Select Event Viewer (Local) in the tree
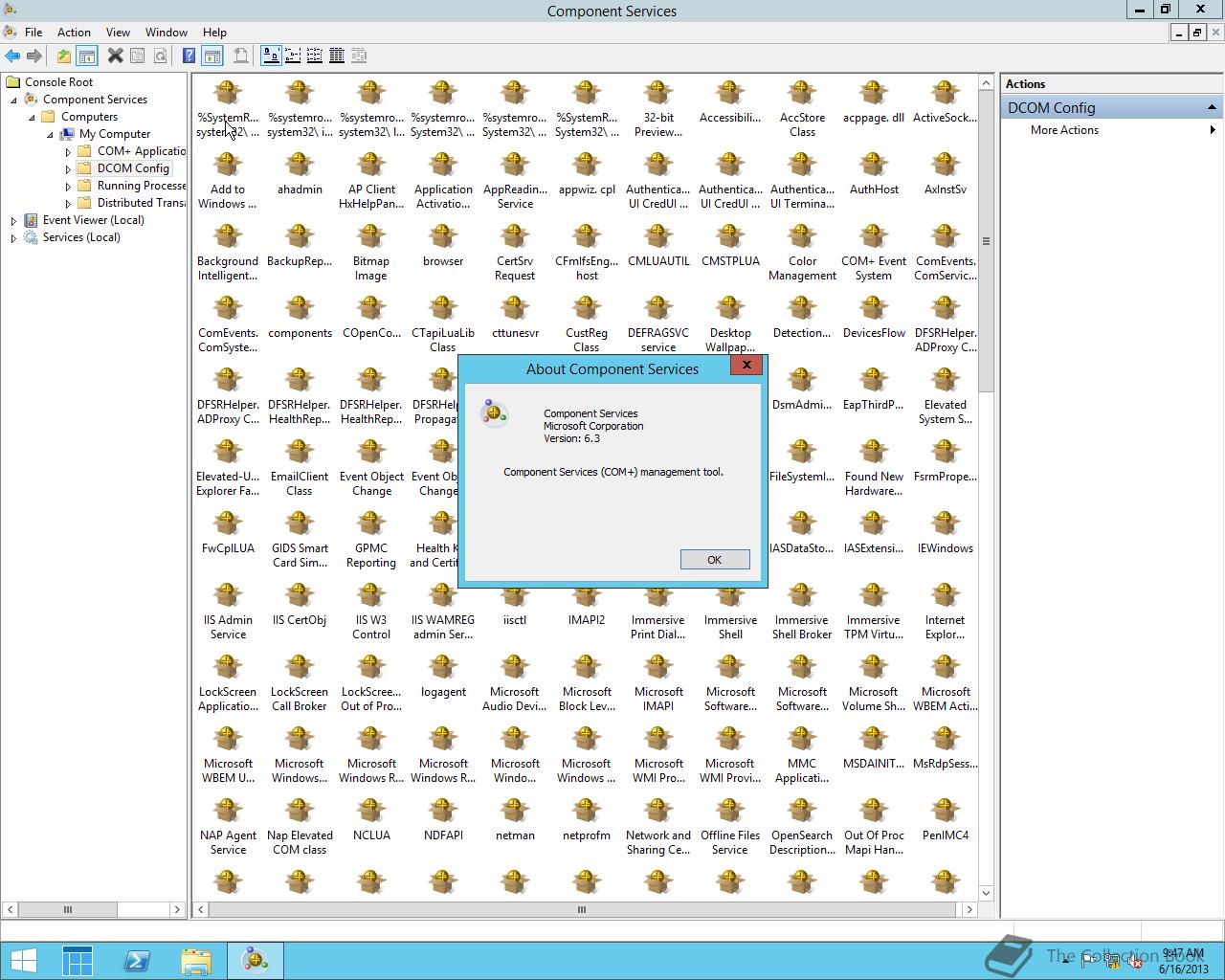Screen dimensions: 1225x980 point(93,220)
